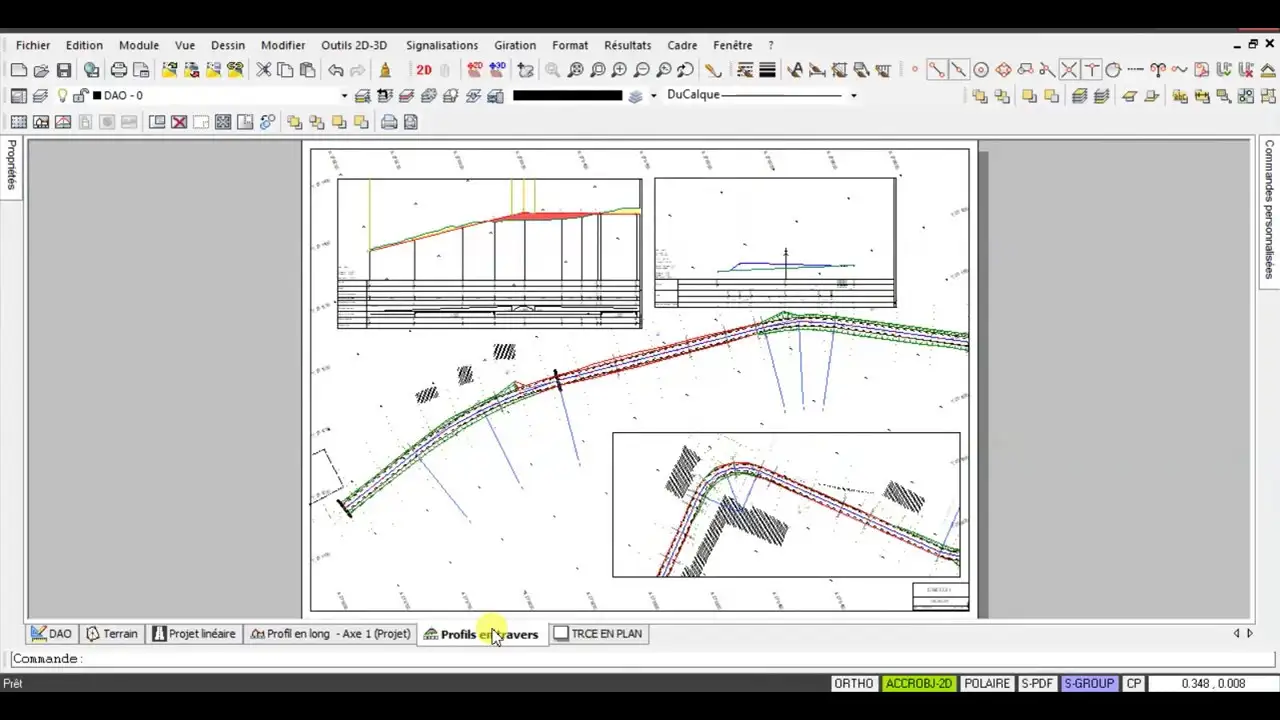Click the Save floppy disk icon
1280x720 pixels.
pyautogui.click(x=64, y=70)
